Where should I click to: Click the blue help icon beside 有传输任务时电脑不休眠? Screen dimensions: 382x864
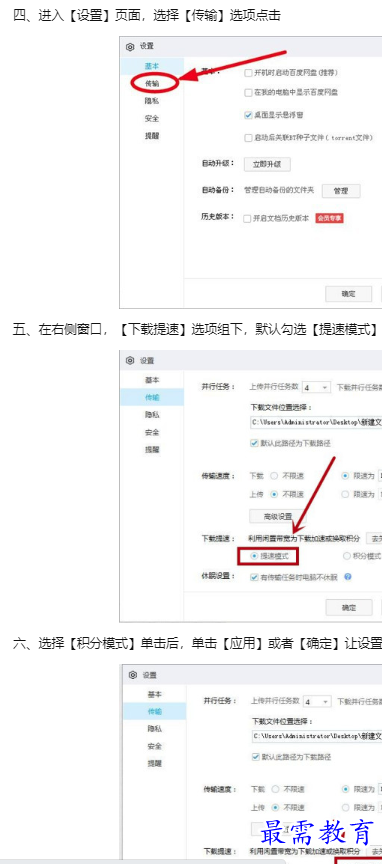348,577
